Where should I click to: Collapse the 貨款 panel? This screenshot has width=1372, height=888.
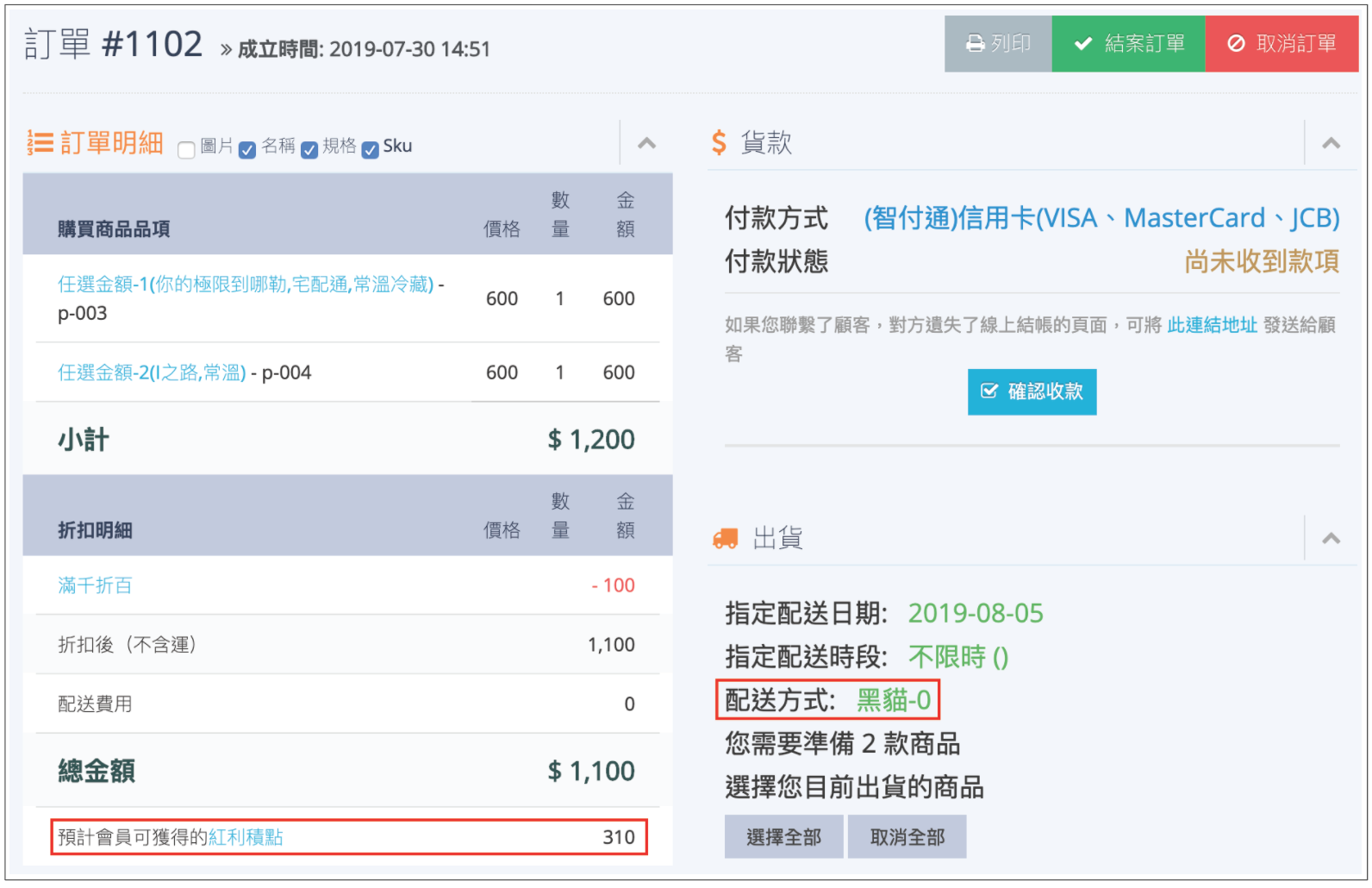pos(1331,143)
